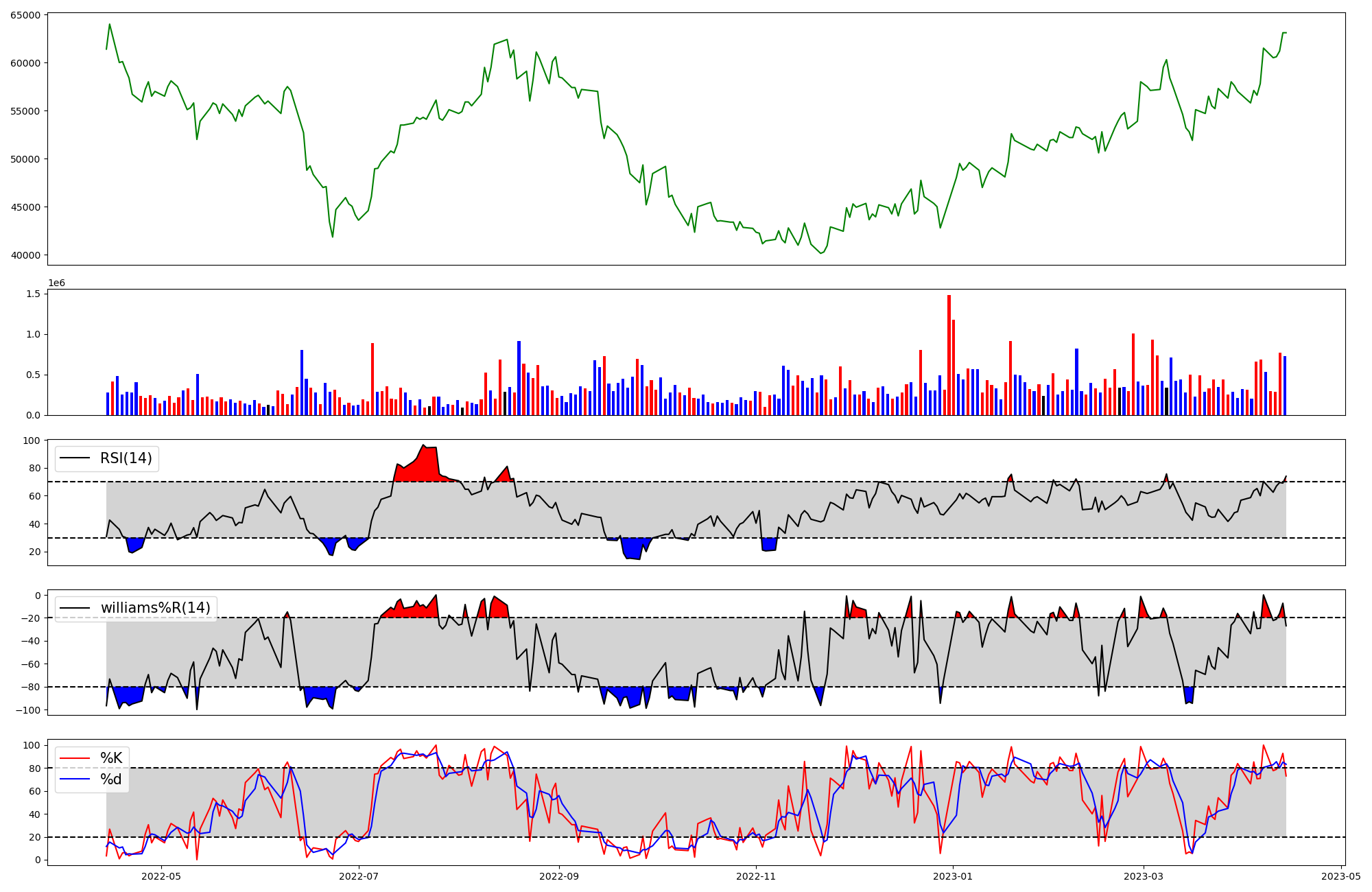Viewport: 1372px width, 892px height.
Task: Click the 2022-05 x-axis date label
Action: (161, 876)
